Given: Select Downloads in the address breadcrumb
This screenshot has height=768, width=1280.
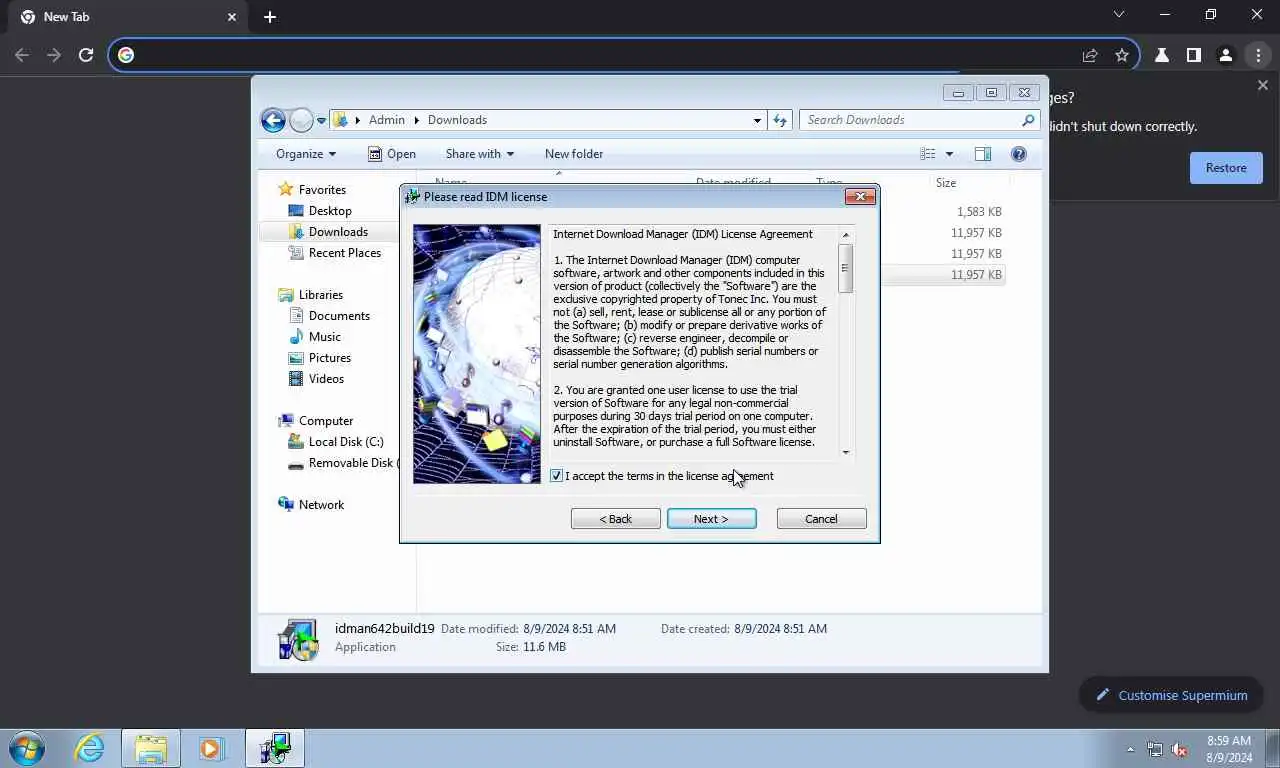Looking at the screenshot, I should tap(457, 120).
